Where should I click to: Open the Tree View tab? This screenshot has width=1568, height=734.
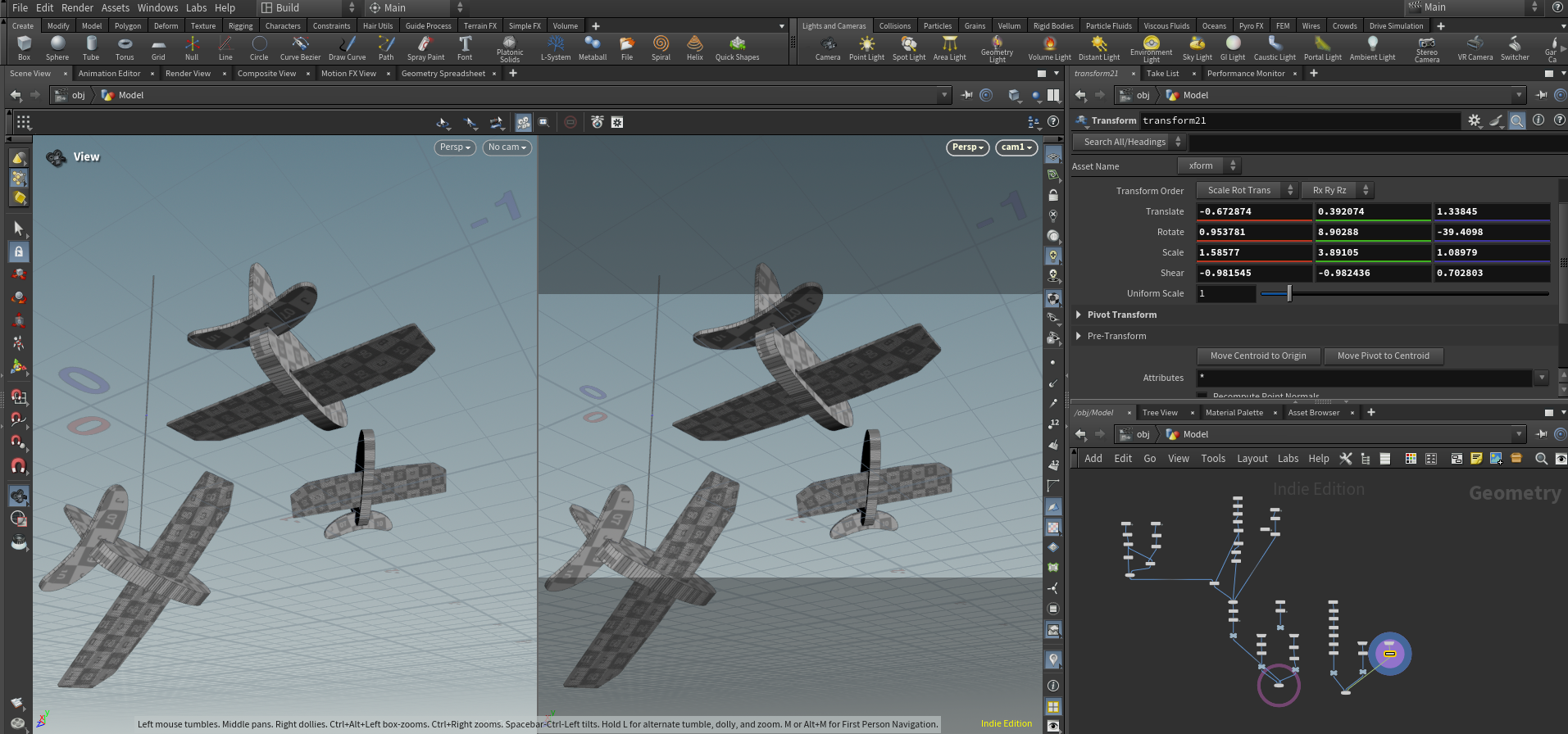[1160, 412]
